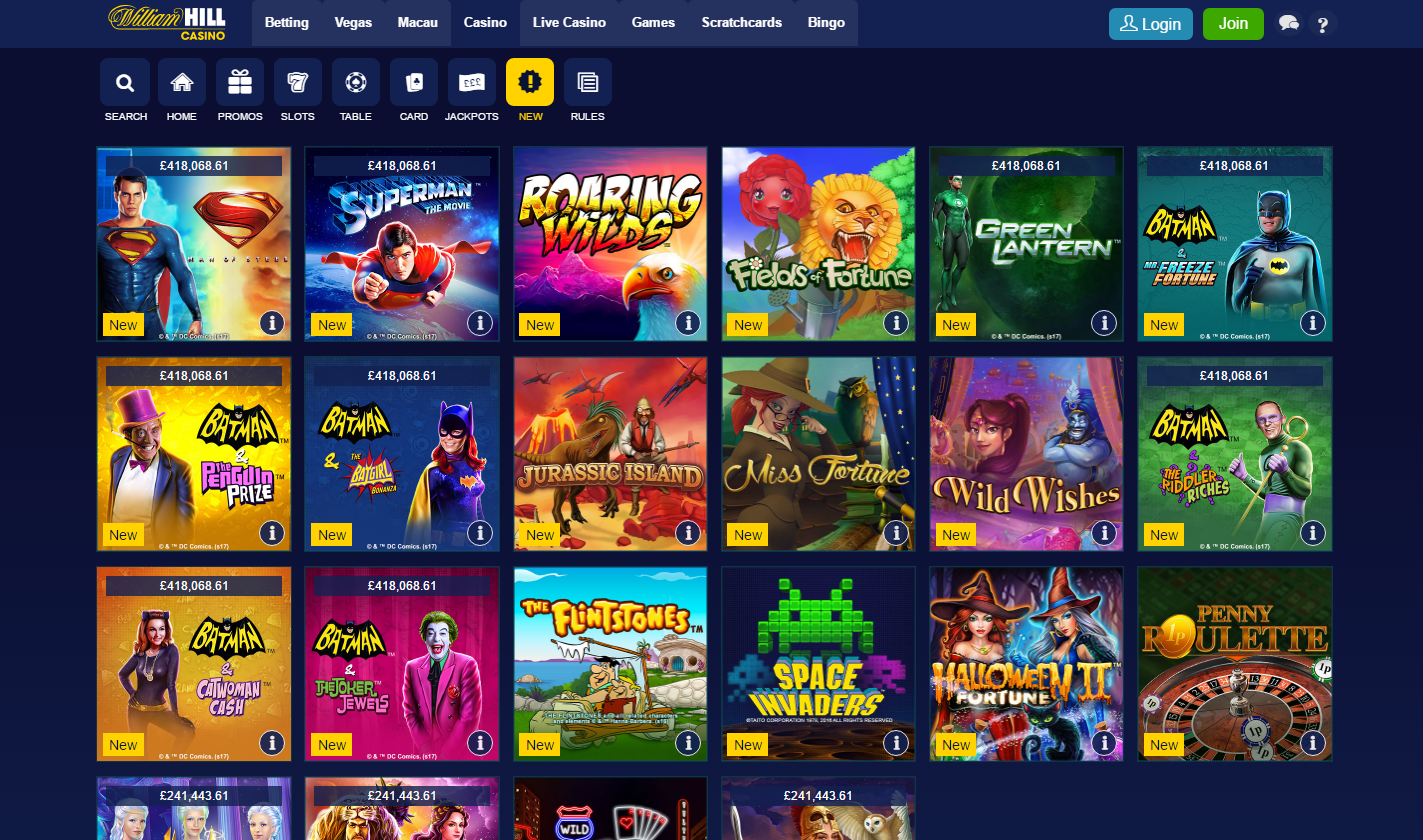The height and width of the screenshot is (840, 1423).
Task: Select the New games icon
Action: click(530, 83)
